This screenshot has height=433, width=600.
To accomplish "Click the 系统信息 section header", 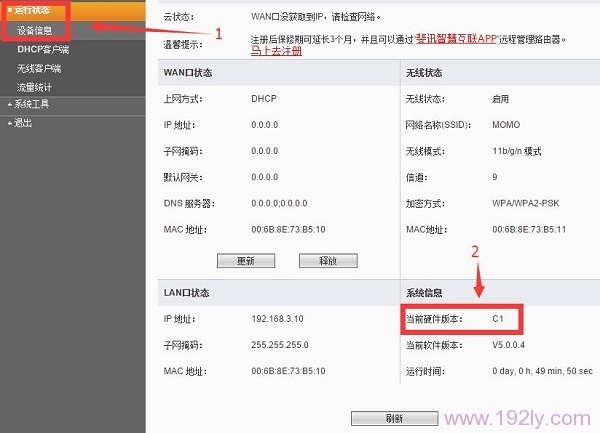I will click(428, 292).
